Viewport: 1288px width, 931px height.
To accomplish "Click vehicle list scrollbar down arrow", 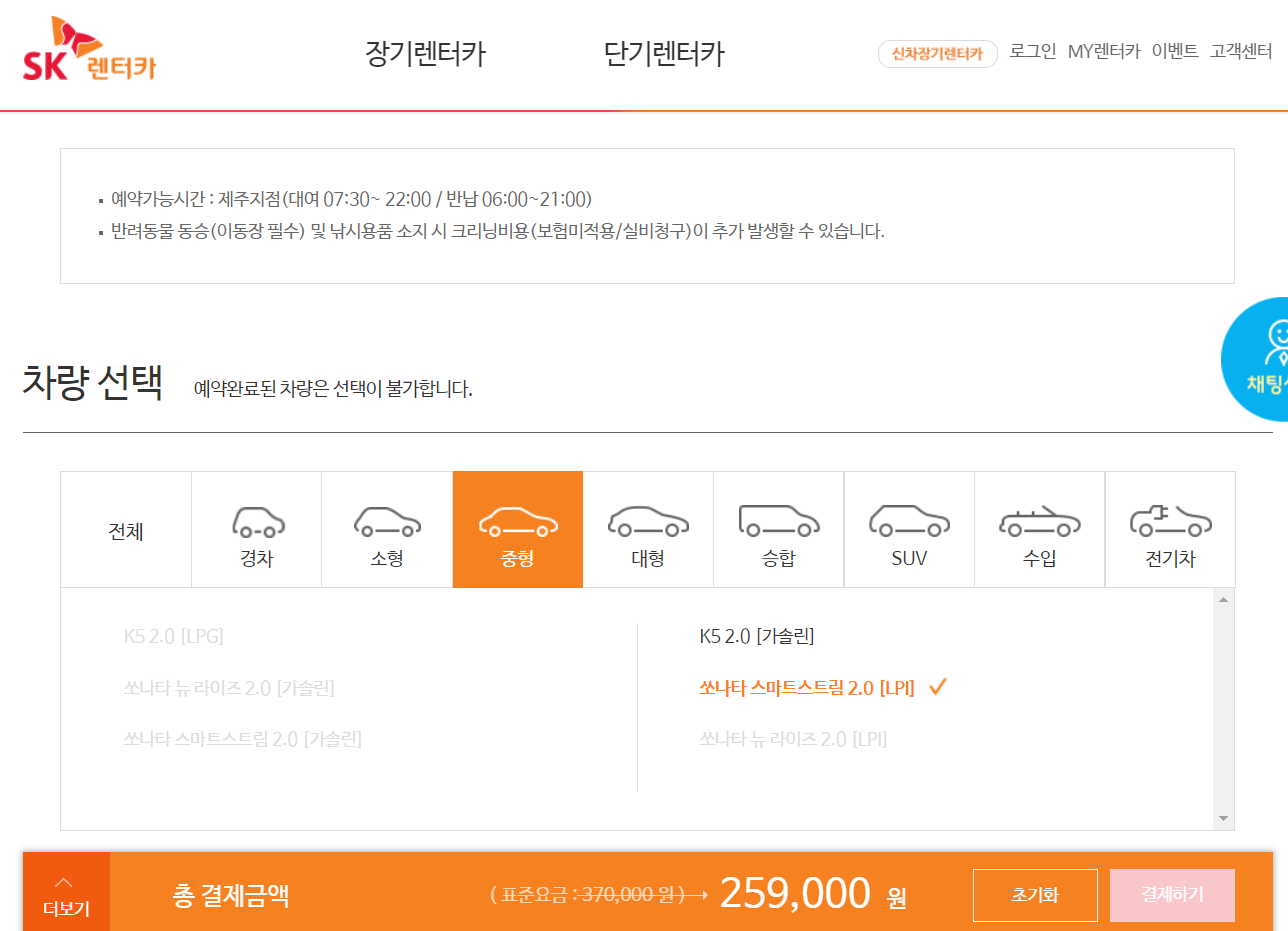I will (x=1223, y=818).
